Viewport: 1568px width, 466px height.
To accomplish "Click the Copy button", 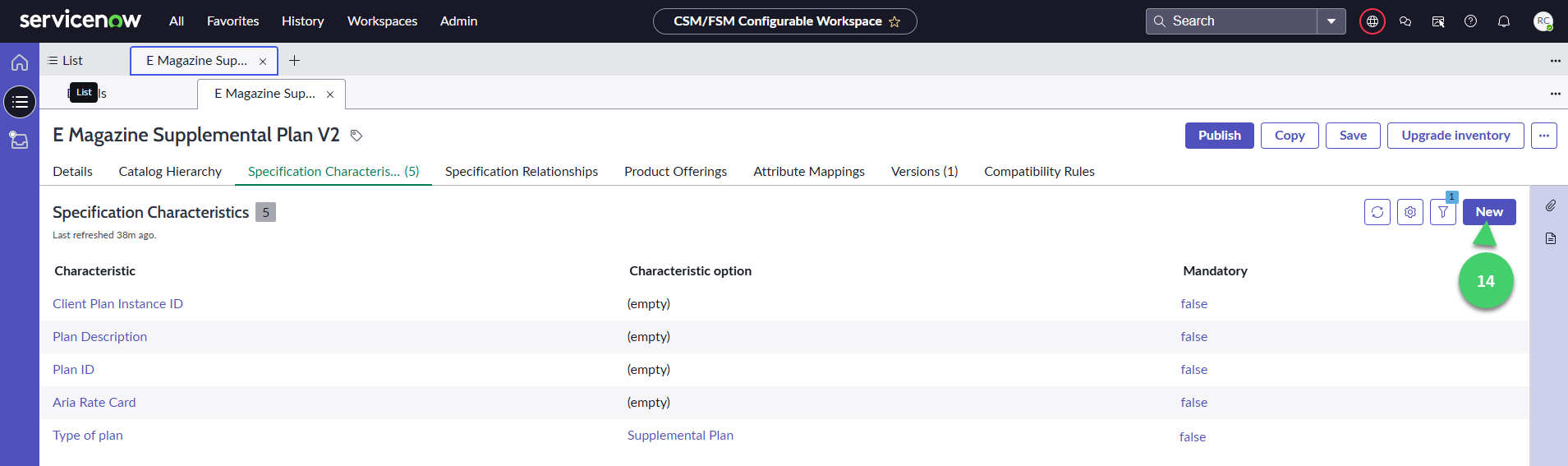I will coord(1290,136).
